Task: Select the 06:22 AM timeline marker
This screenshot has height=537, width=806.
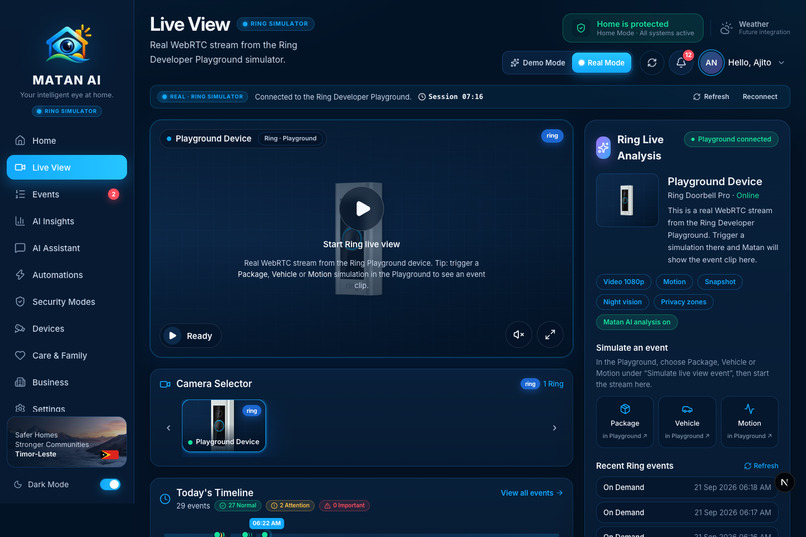Action: [x=266, y=523]
